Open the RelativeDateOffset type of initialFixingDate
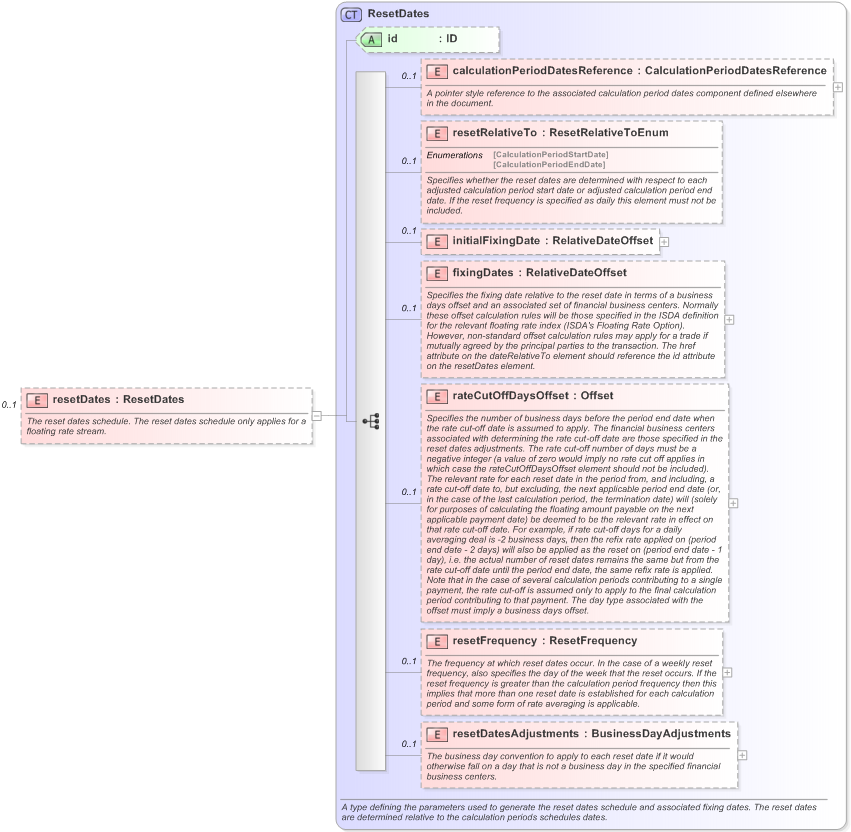 tap(602, 241)
